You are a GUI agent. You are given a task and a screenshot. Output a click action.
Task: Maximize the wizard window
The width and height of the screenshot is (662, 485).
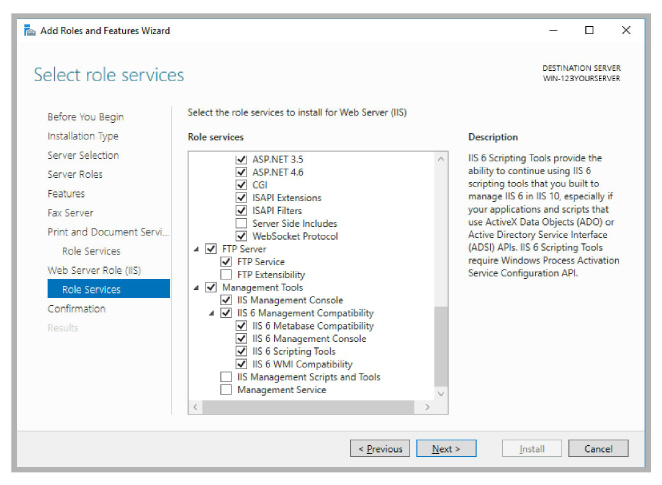[x=589, y=30]
